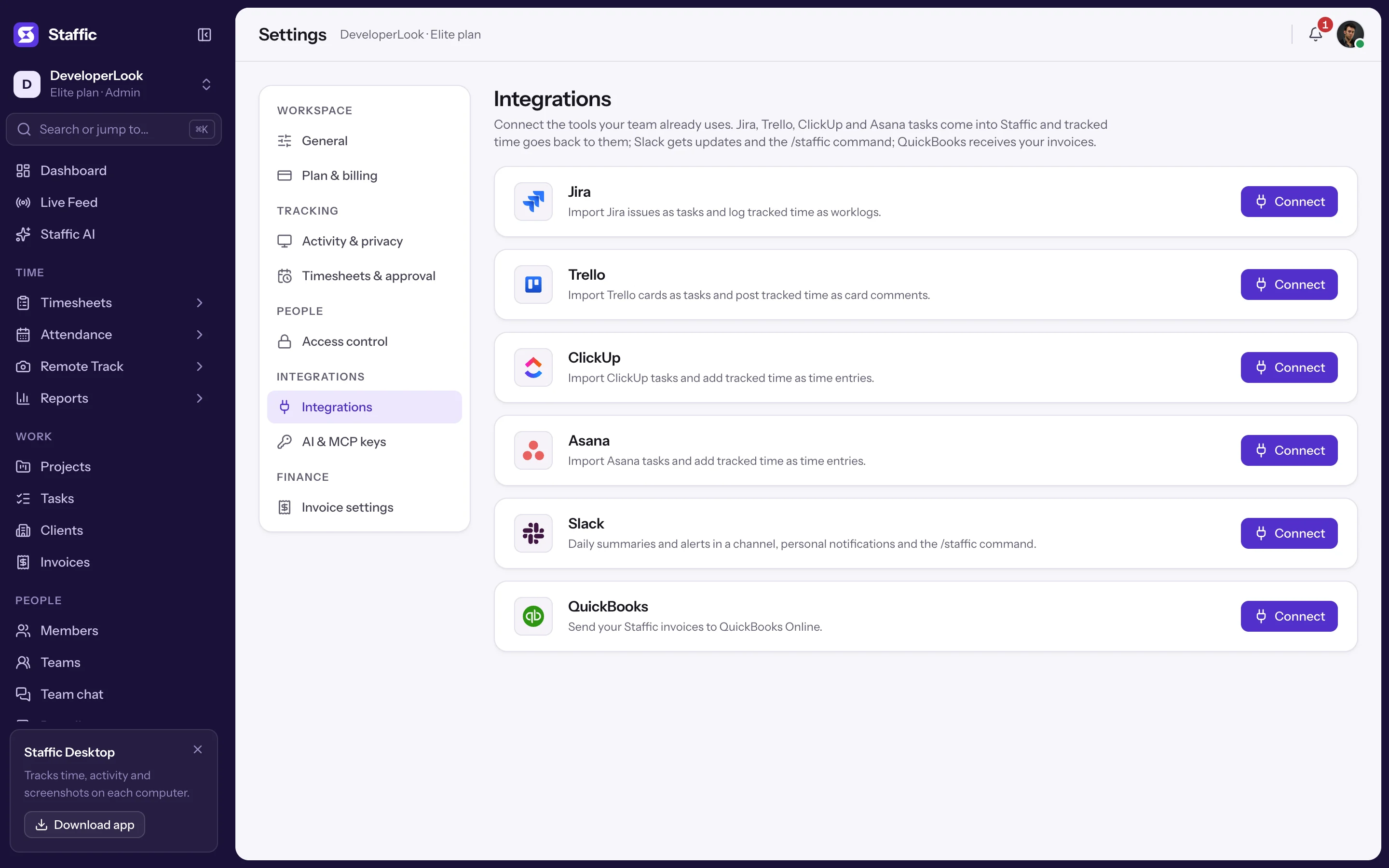Open Staffic AI from sidebar

click(x=114, y=234)
